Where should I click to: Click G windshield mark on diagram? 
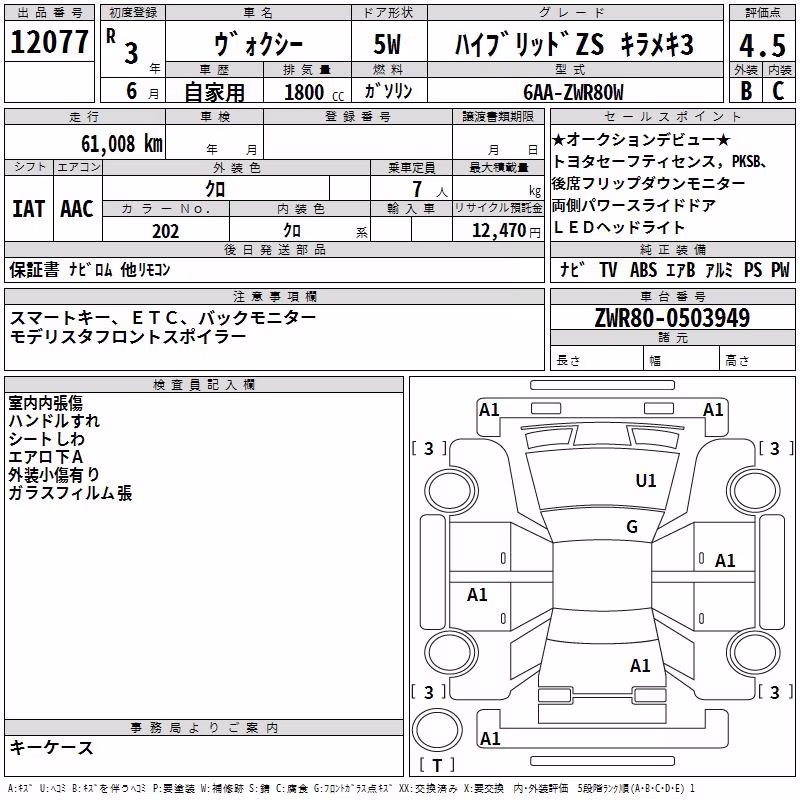pos(632,527)
